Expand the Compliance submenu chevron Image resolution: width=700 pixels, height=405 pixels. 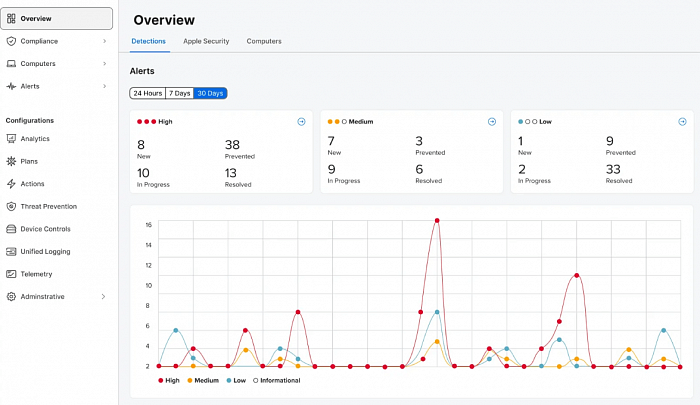104,41
